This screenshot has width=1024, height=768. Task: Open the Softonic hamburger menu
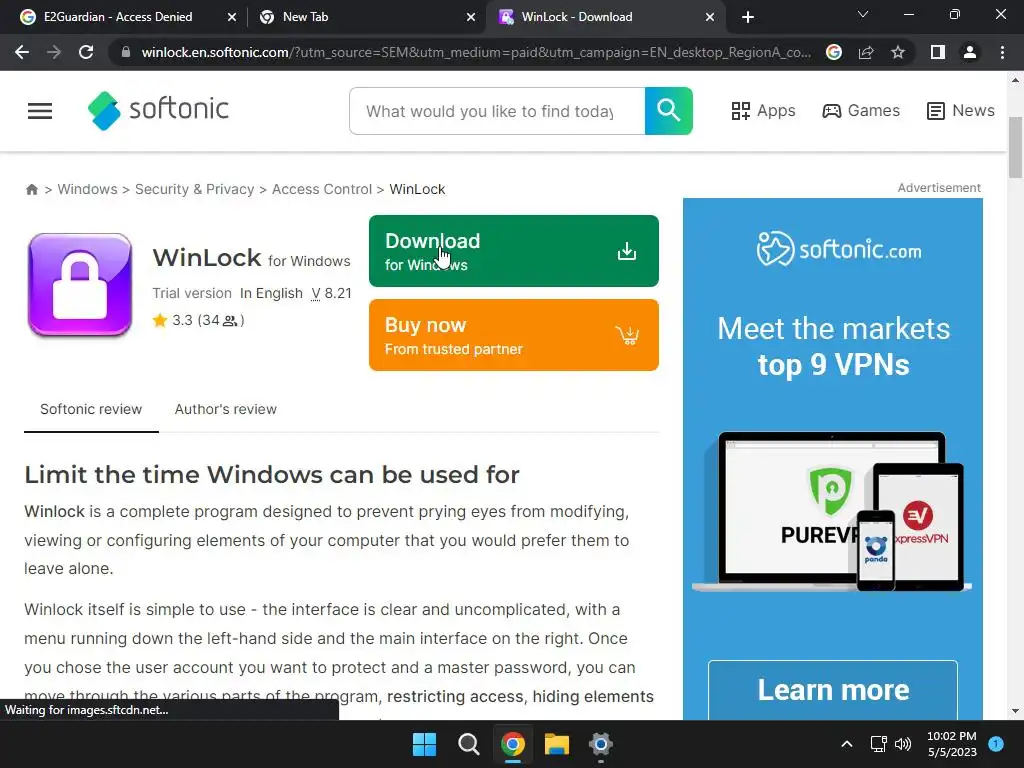[x=40, y=111]
